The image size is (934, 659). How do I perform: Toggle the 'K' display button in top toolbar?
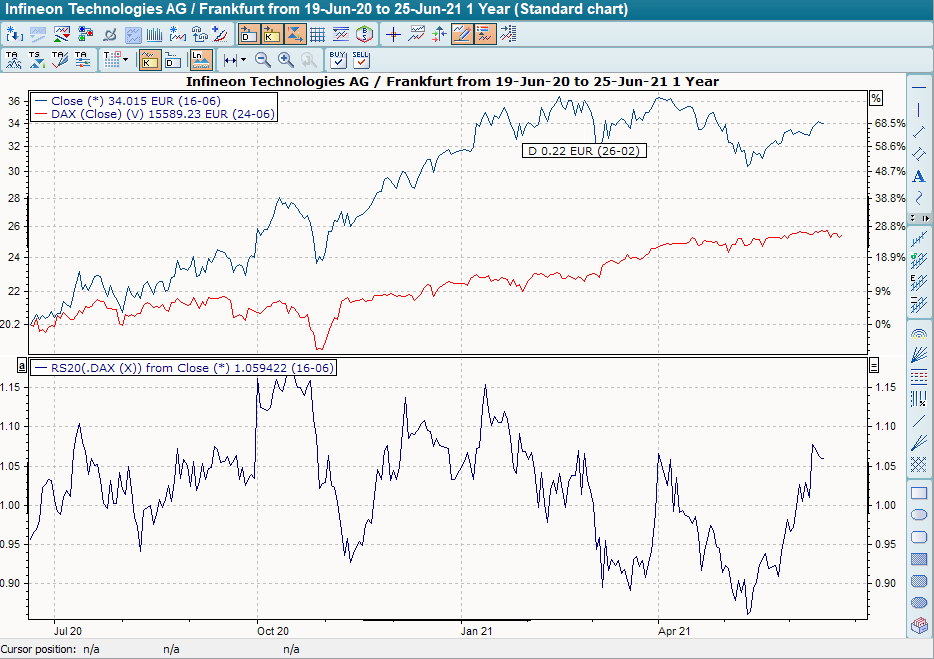(x=271, y=34)
